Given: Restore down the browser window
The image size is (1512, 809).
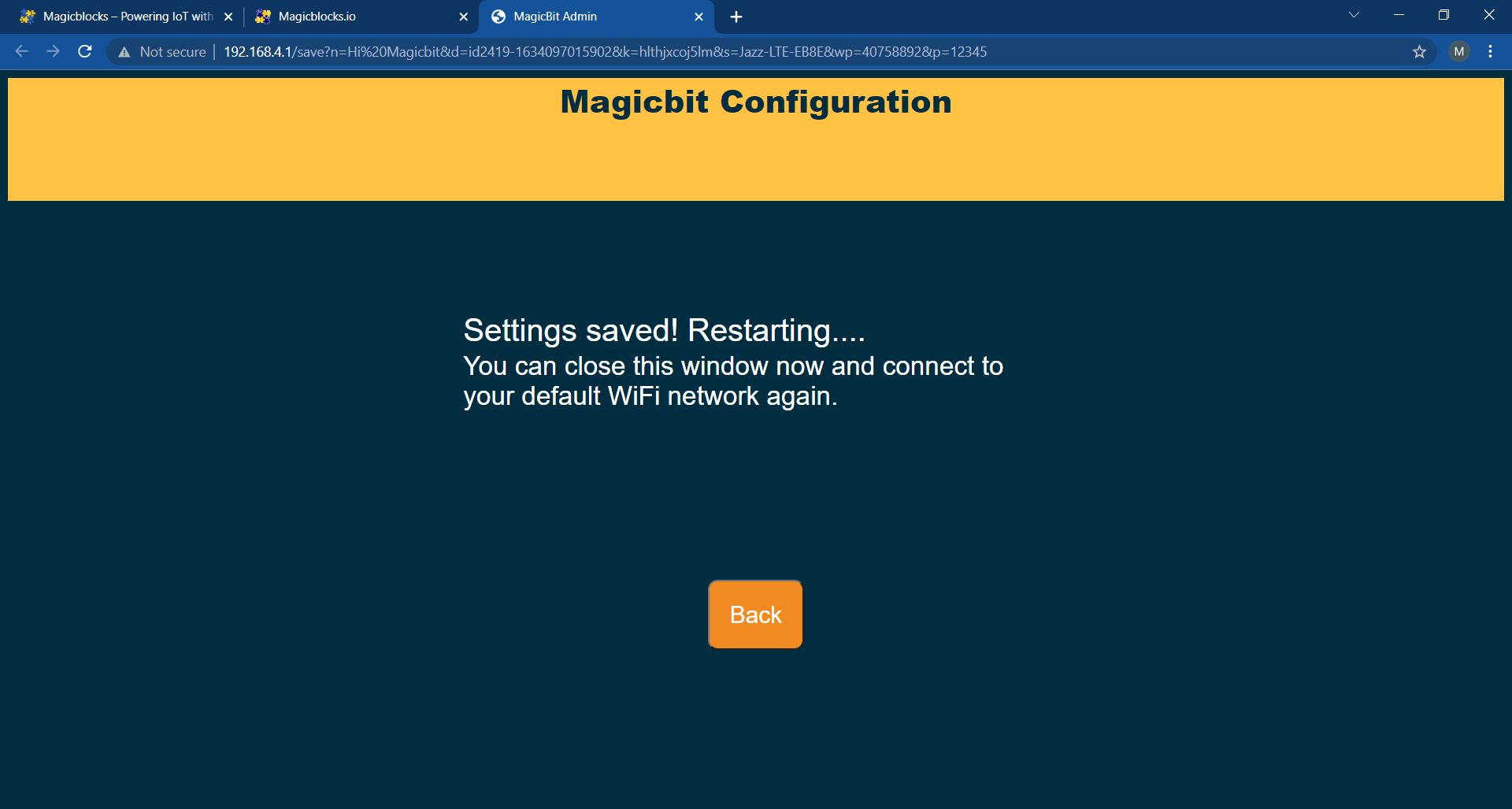Looking at the screenshot, I should (1443, 15).
